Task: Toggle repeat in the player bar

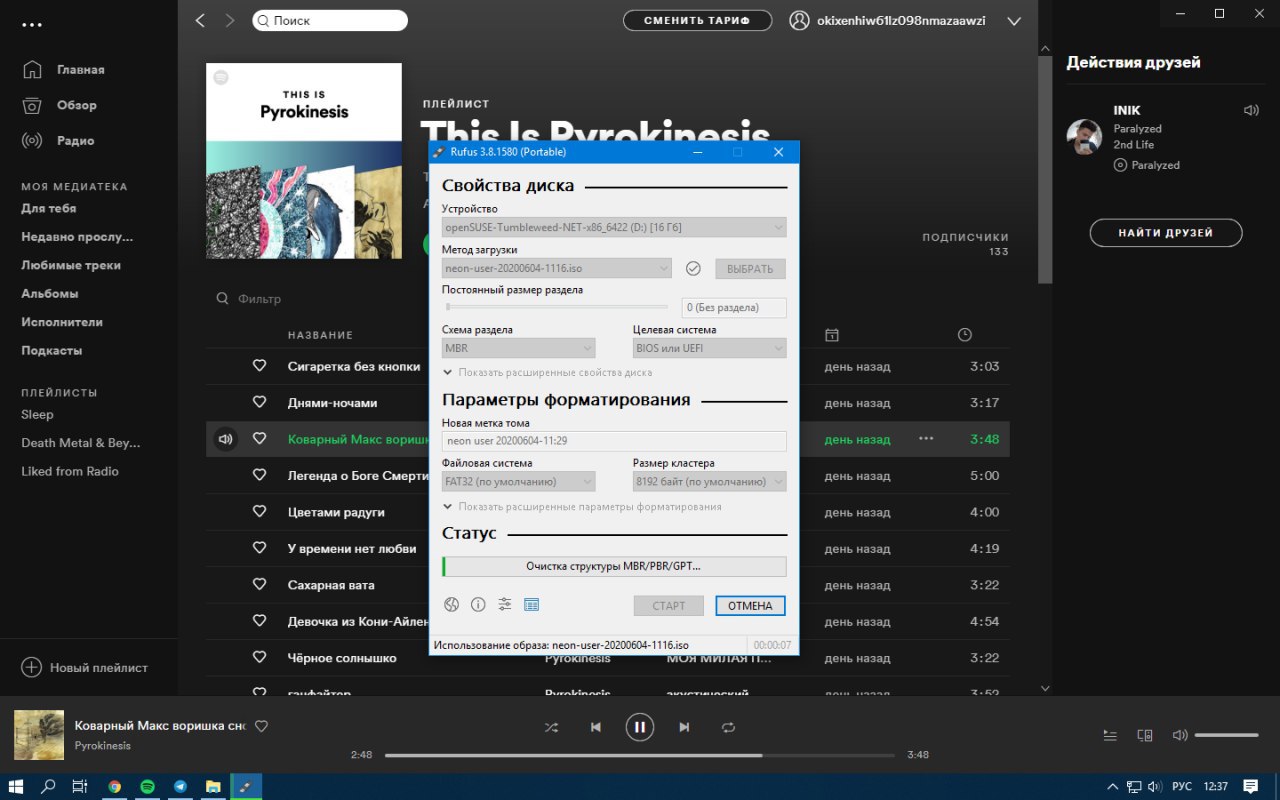Action: point(728,727)
